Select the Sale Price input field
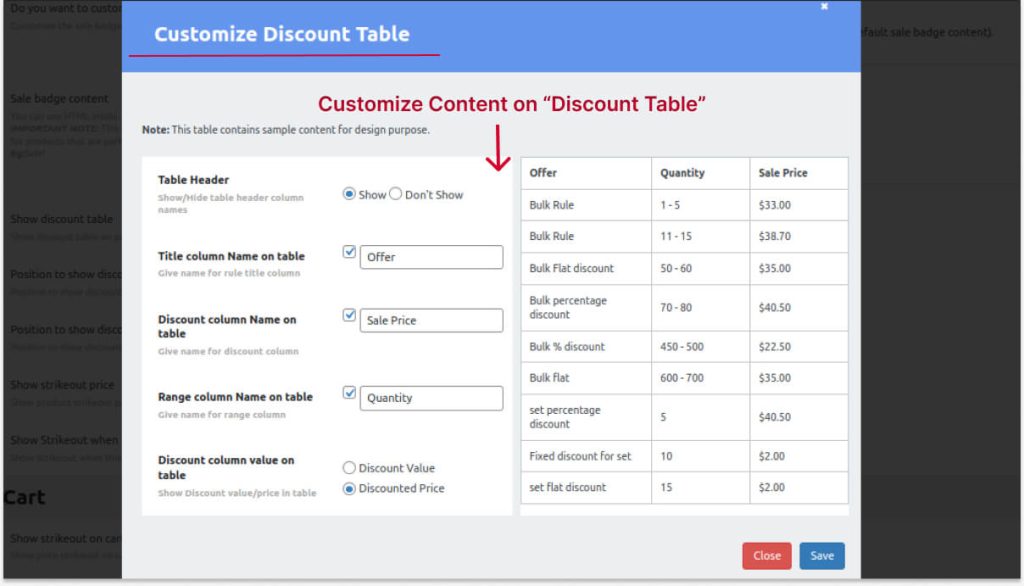Screen dimensions: 1024x586 (x=431, y=320)
